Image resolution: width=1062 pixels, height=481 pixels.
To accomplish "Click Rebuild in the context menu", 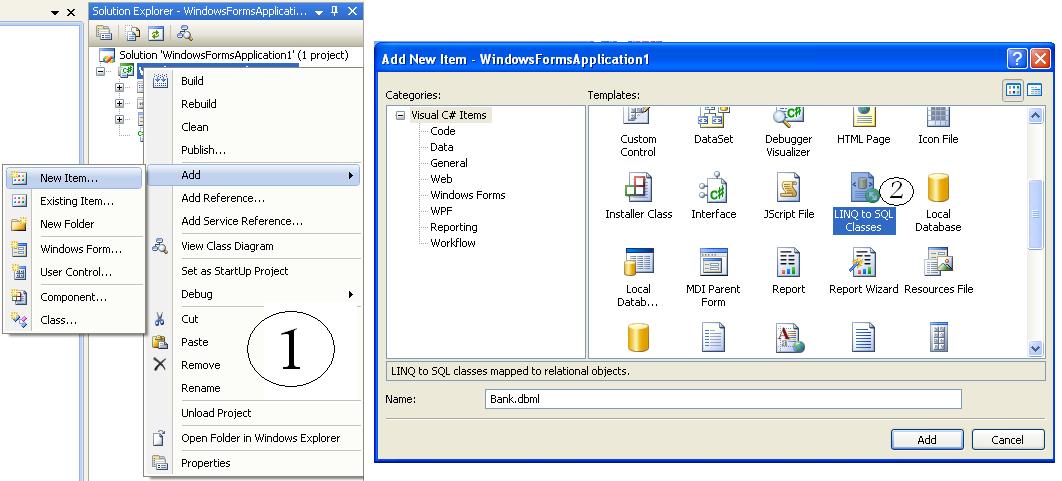I will 254,104.
